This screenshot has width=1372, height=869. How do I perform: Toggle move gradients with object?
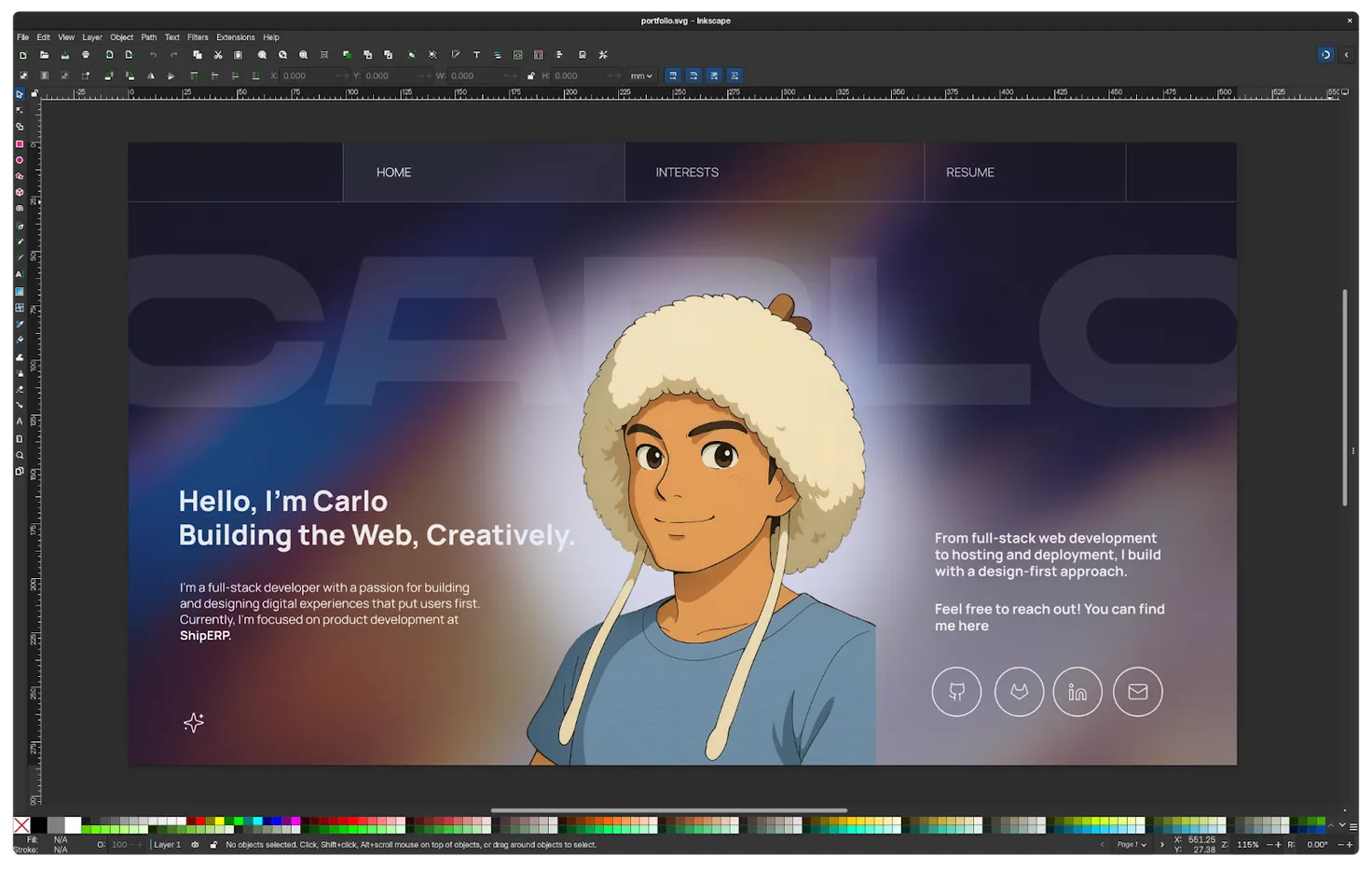coord(714,76)
